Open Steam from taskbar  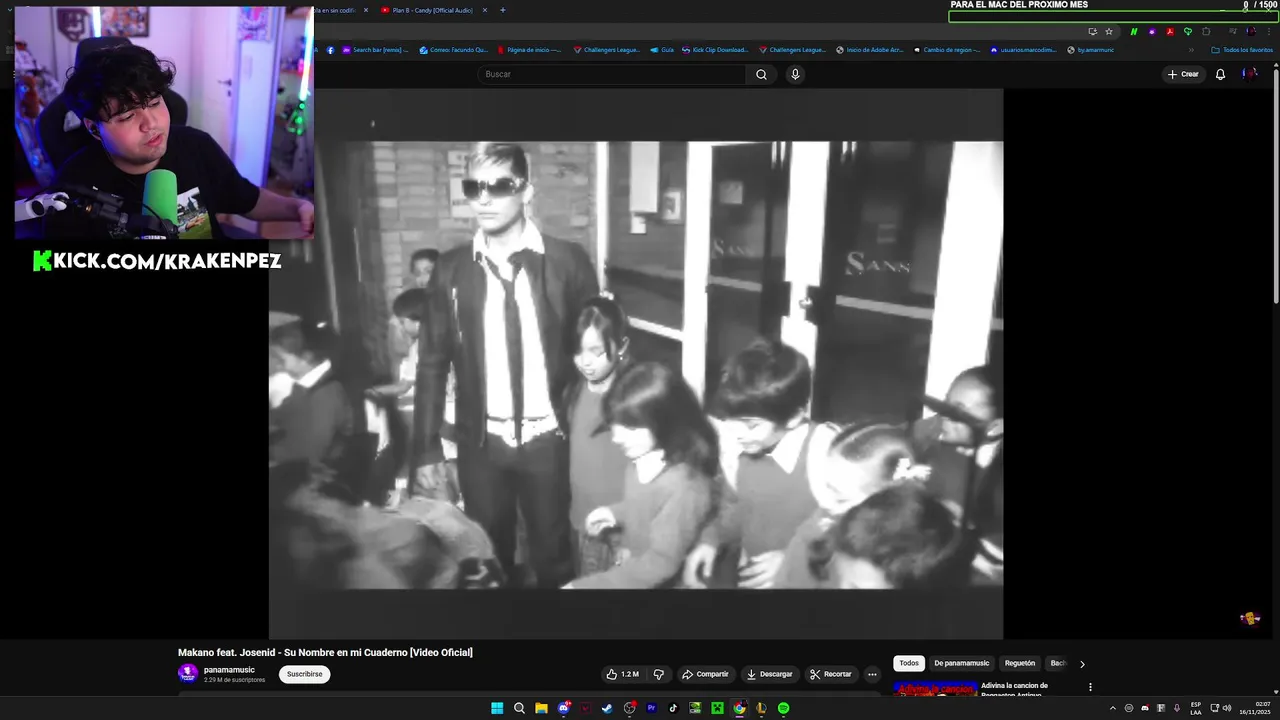coord(607,708)
